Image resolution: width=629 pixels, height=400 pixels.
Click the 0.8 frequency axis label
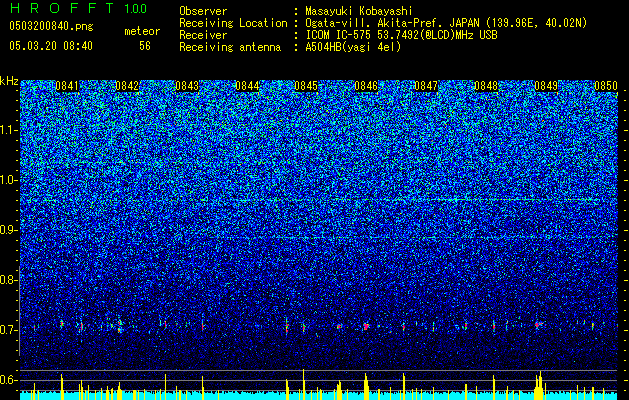point(8,280)
